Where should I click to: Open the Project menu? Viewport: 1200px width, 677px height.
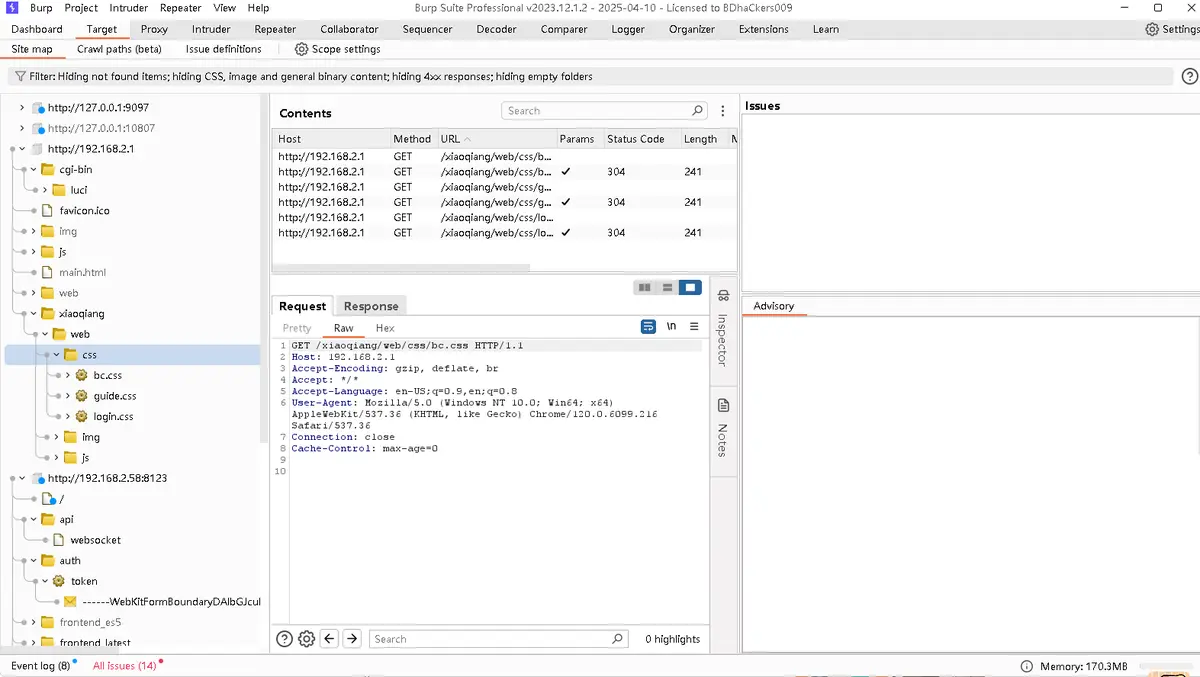click(x=81, y=8)
